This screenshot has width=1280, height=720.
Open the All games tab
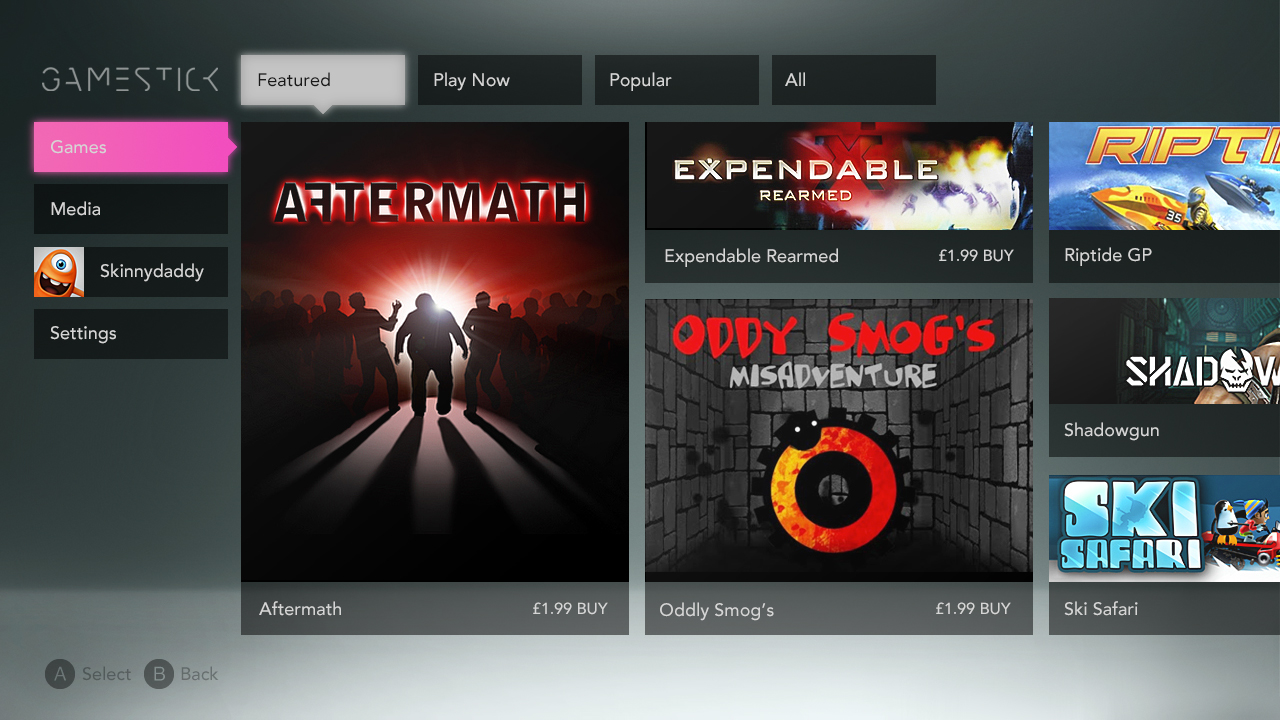(x=854, y=80)
